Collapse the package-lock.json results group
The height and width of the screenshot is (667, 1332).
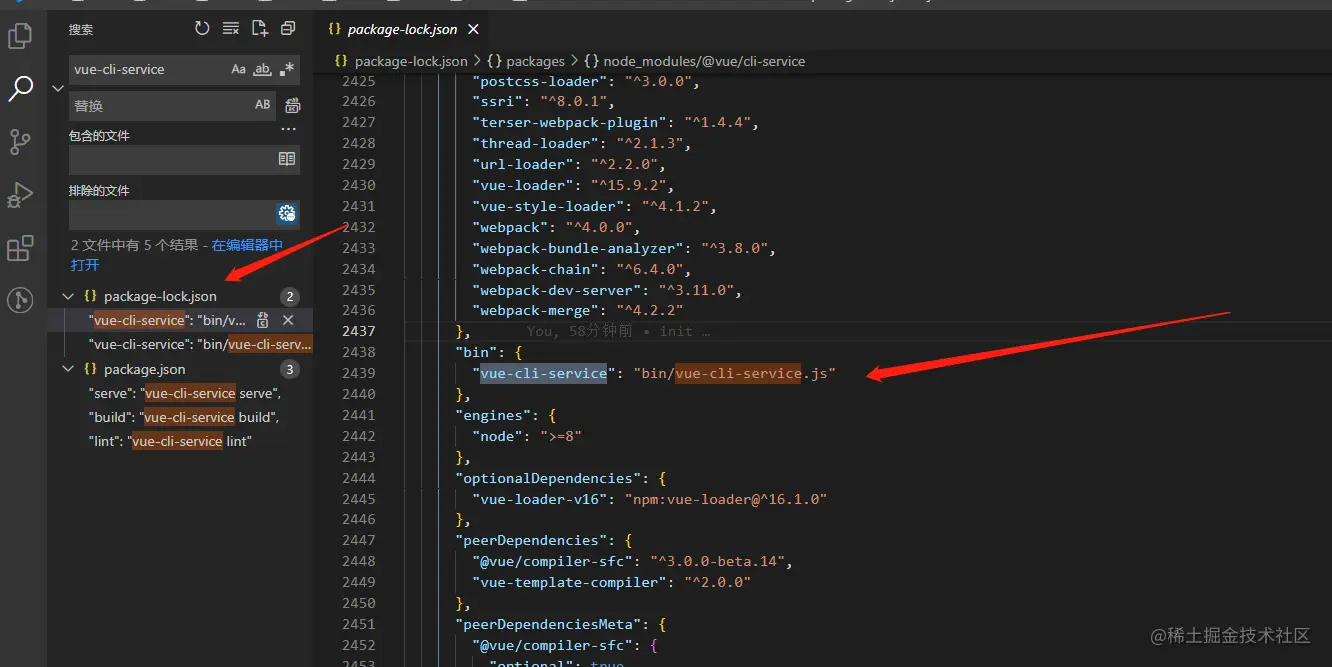click(68, 296)
